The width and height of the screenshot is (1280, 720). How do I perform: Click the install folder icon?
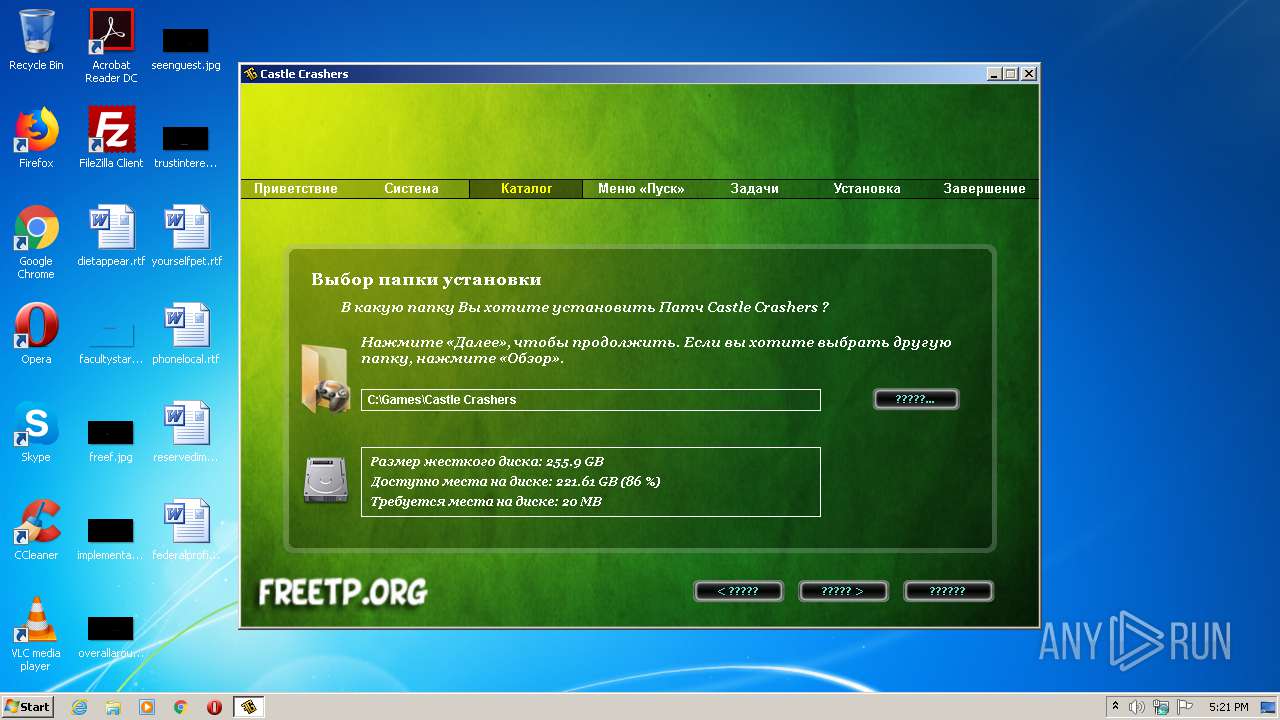(325, 379)
